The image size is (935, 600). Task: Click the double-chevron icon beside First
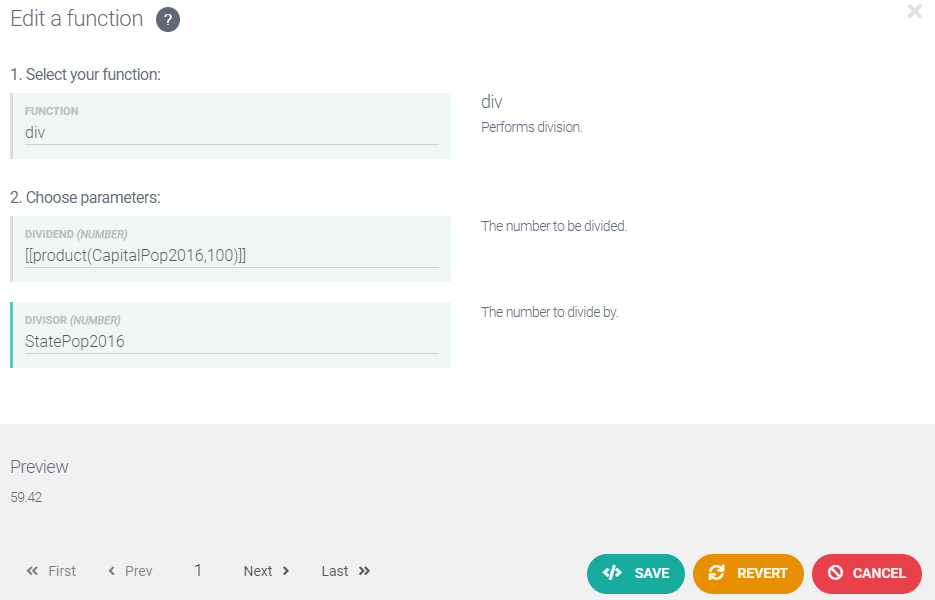pyautogui.click(x=32, y=571)
